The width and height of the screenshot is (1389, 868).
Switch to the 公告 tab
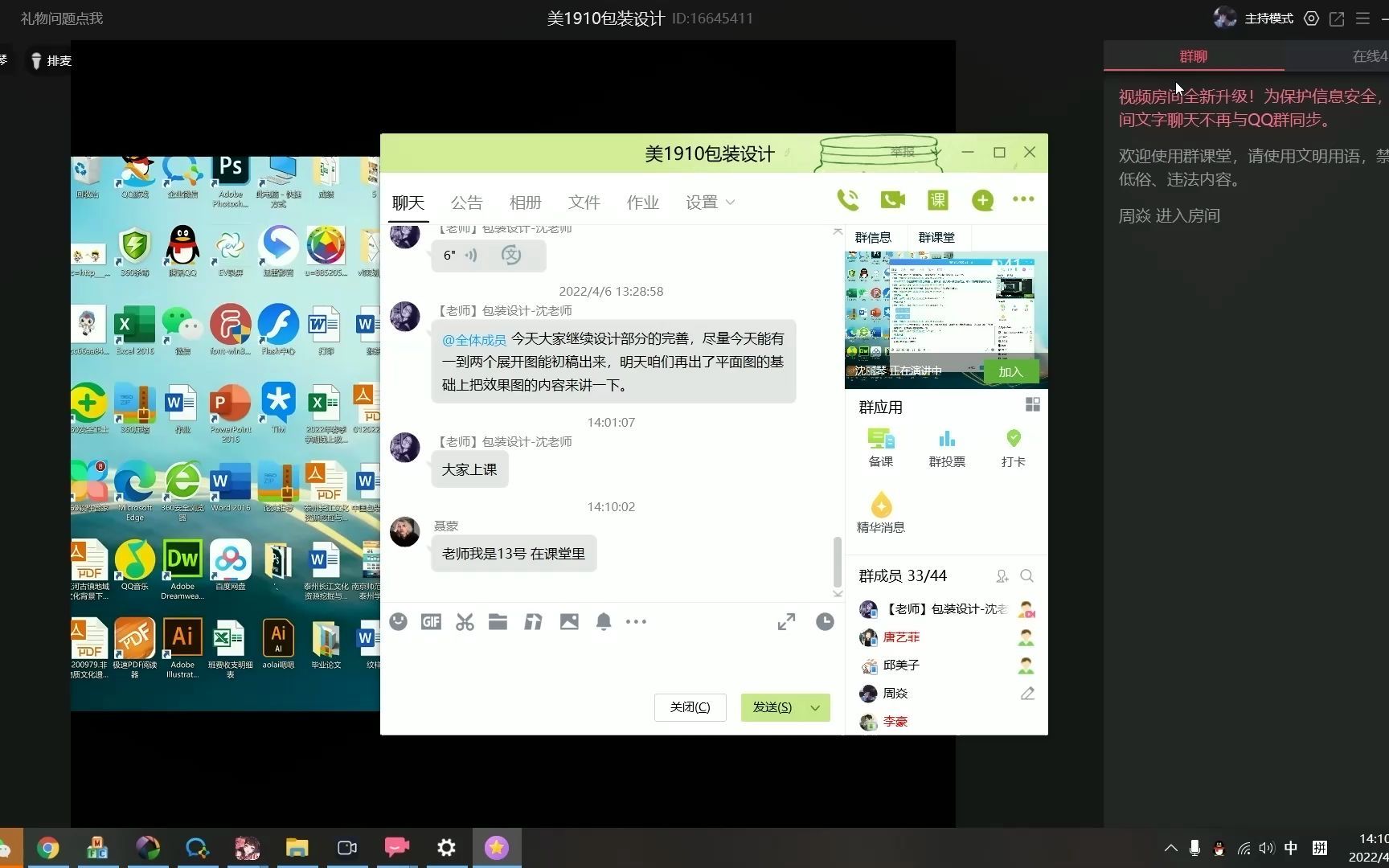tap(467, 203)
